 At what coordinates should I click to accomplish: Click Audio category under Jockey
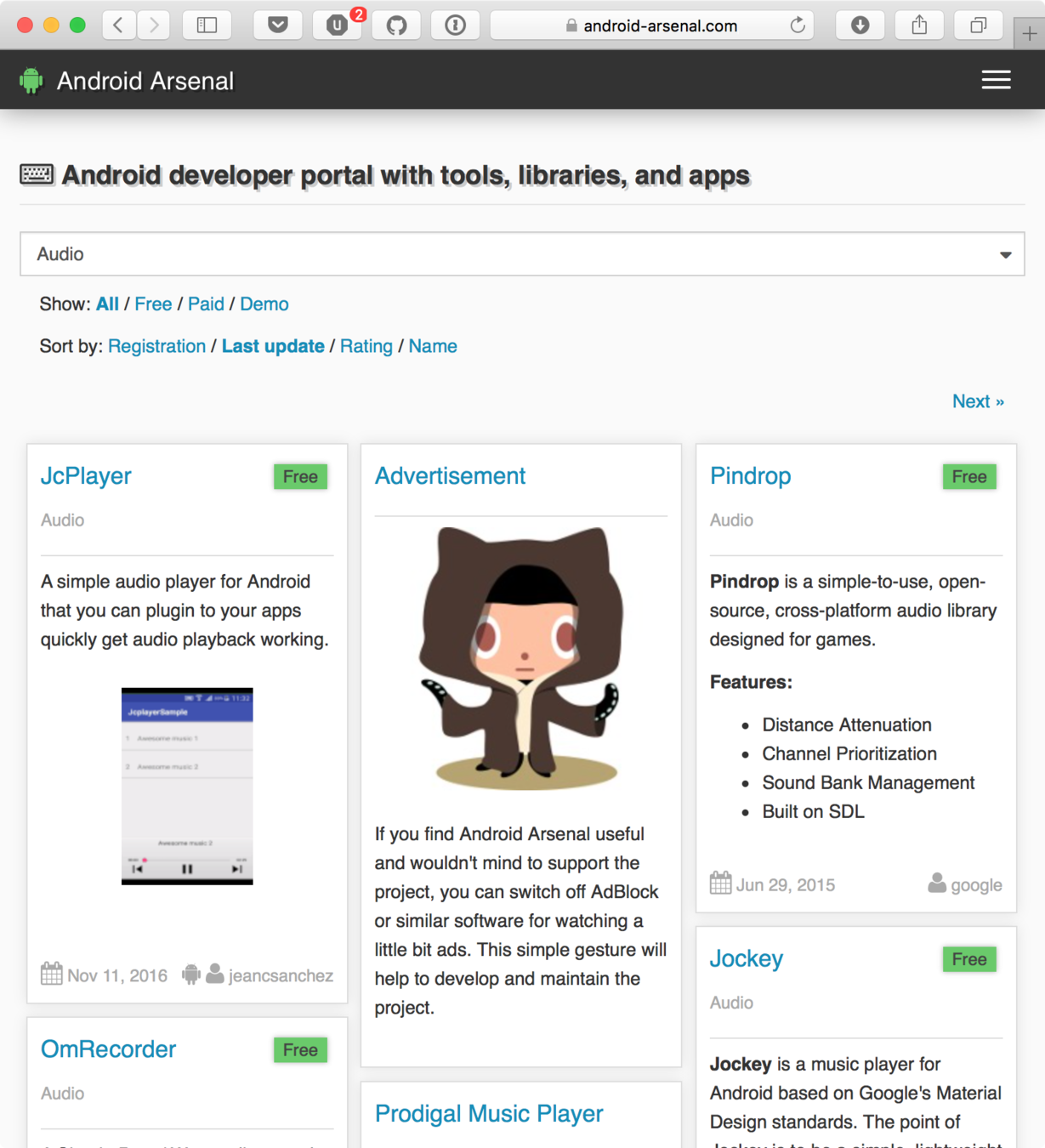(731, 1003)
